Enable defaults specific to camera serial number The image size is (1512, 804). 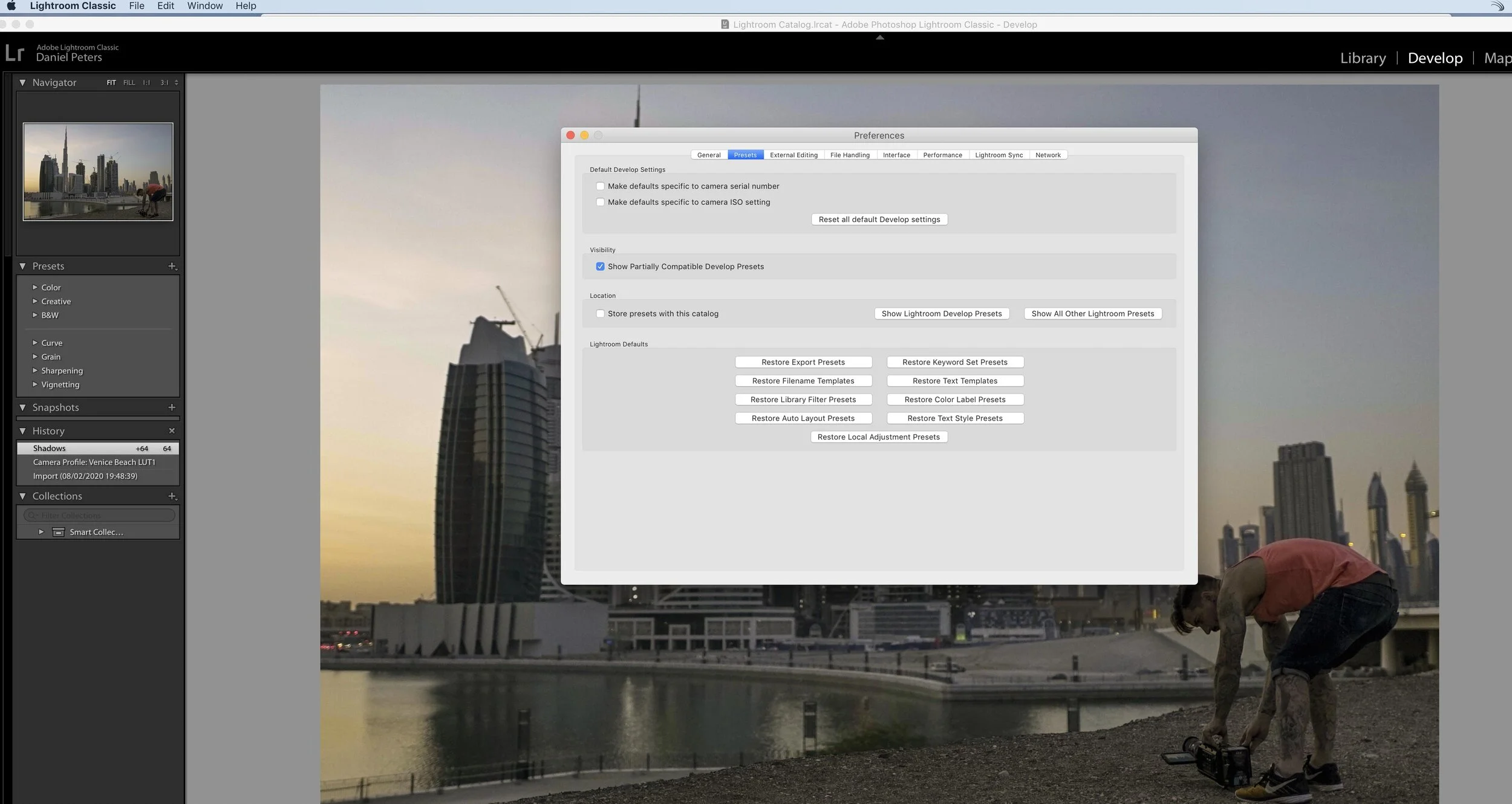coord(600,186)
